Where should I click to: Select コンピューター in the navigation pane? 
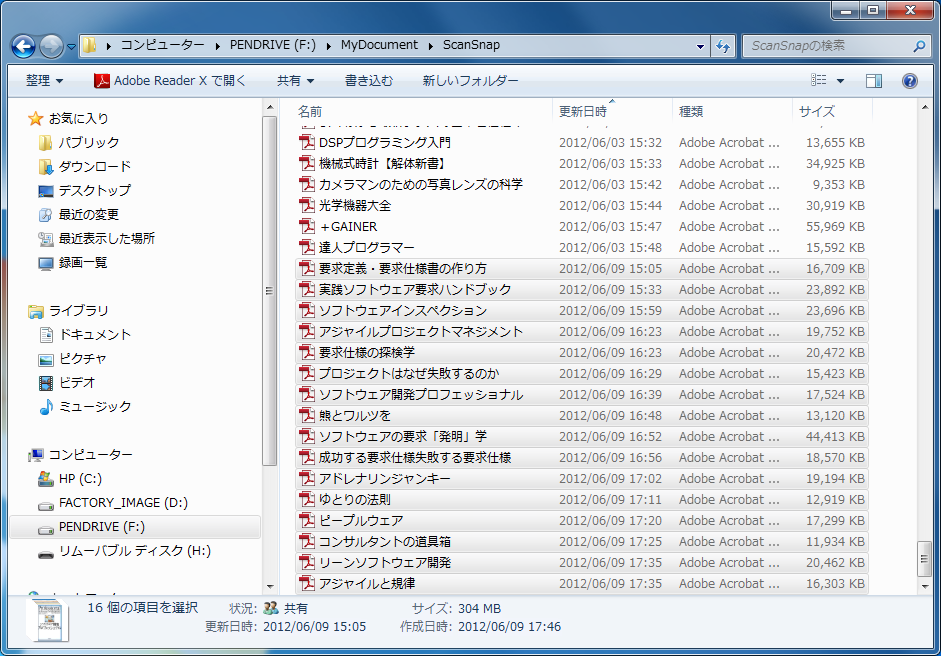tap(91, 454)
